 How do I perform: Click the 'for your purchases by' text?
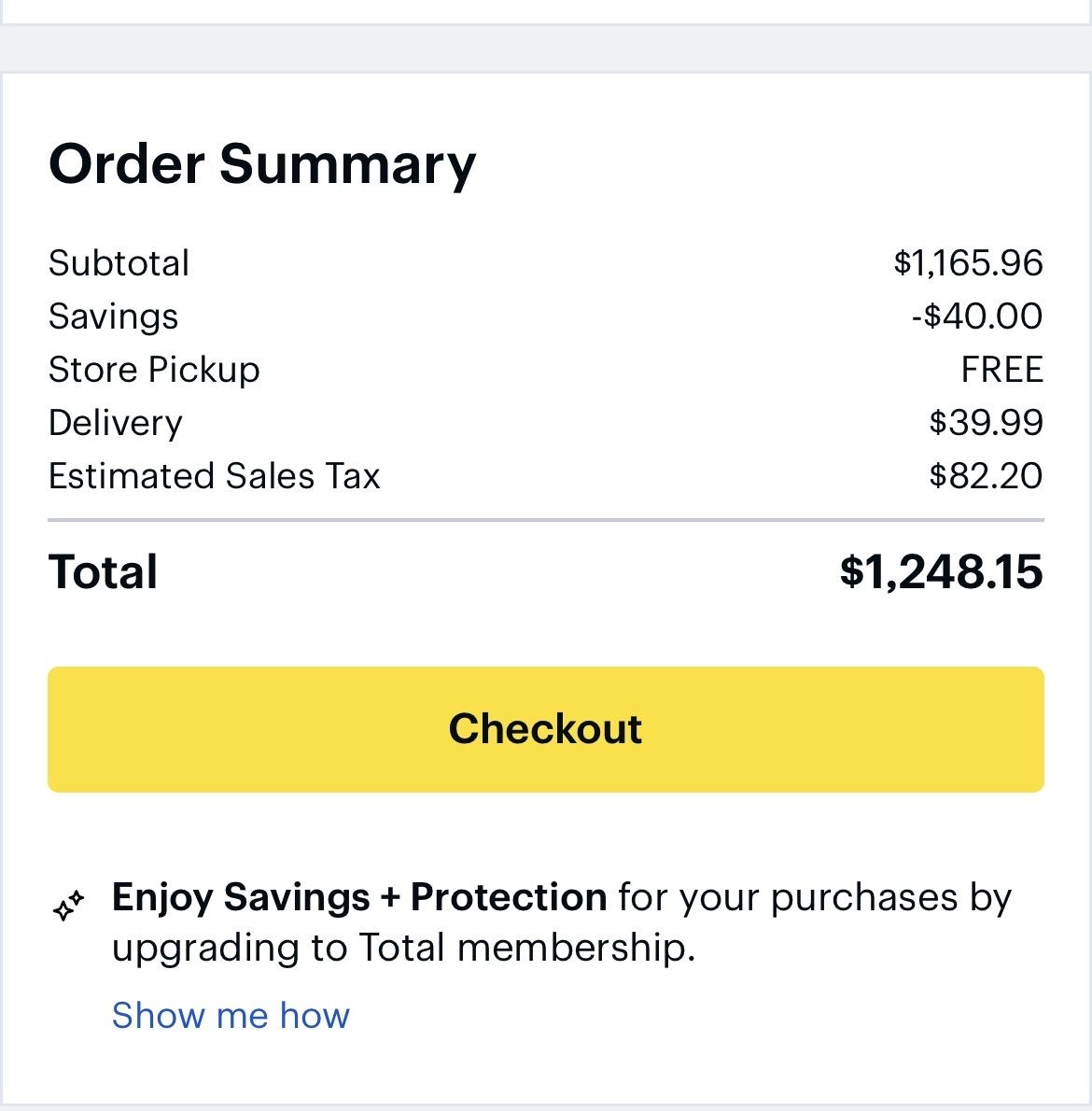point(814,897)
